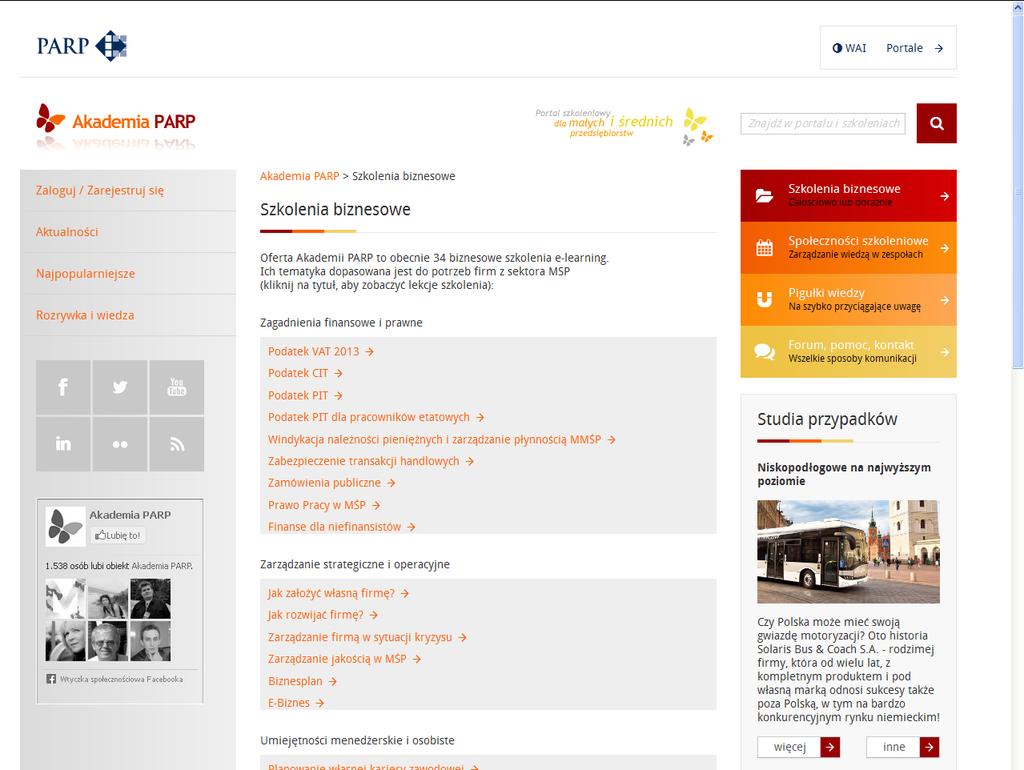Open Jak rozwijać firmę? course
This screenshot has height=770, width=1024.
click(323, 615)
